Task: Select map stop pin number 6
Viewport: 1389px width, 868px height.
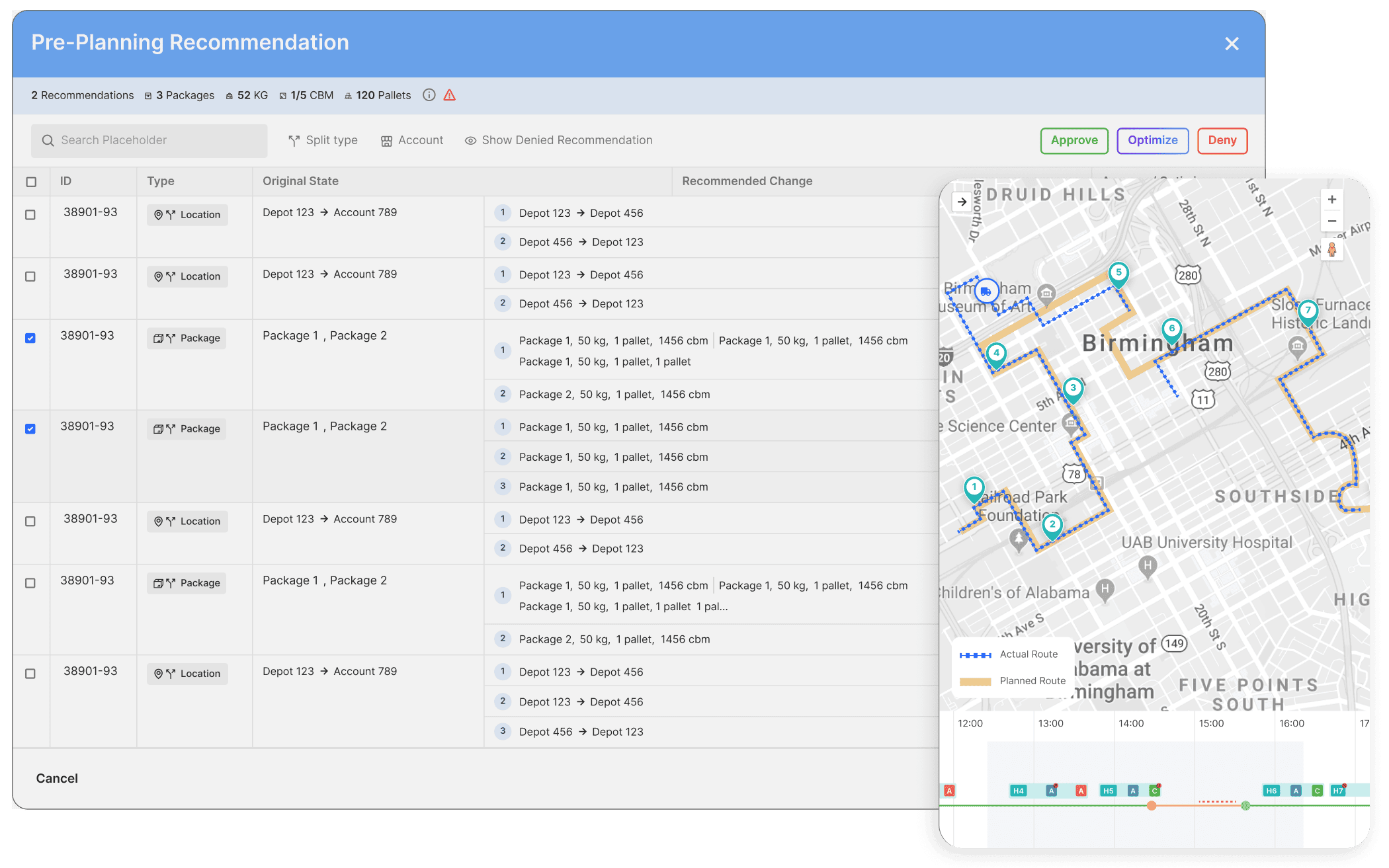Action: (x=1172, y=330)
